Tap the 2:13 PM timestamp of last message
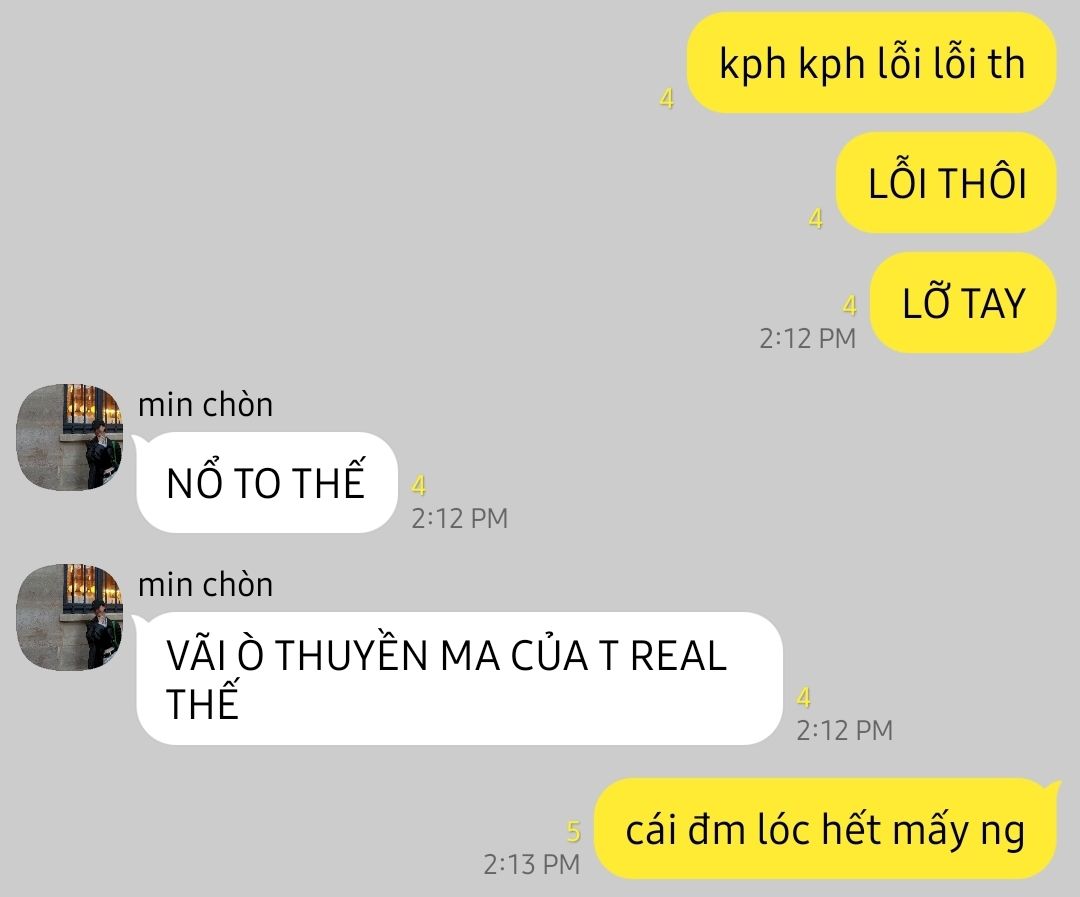This screenshot has height=897, width=1080. [x=531, y=864]
